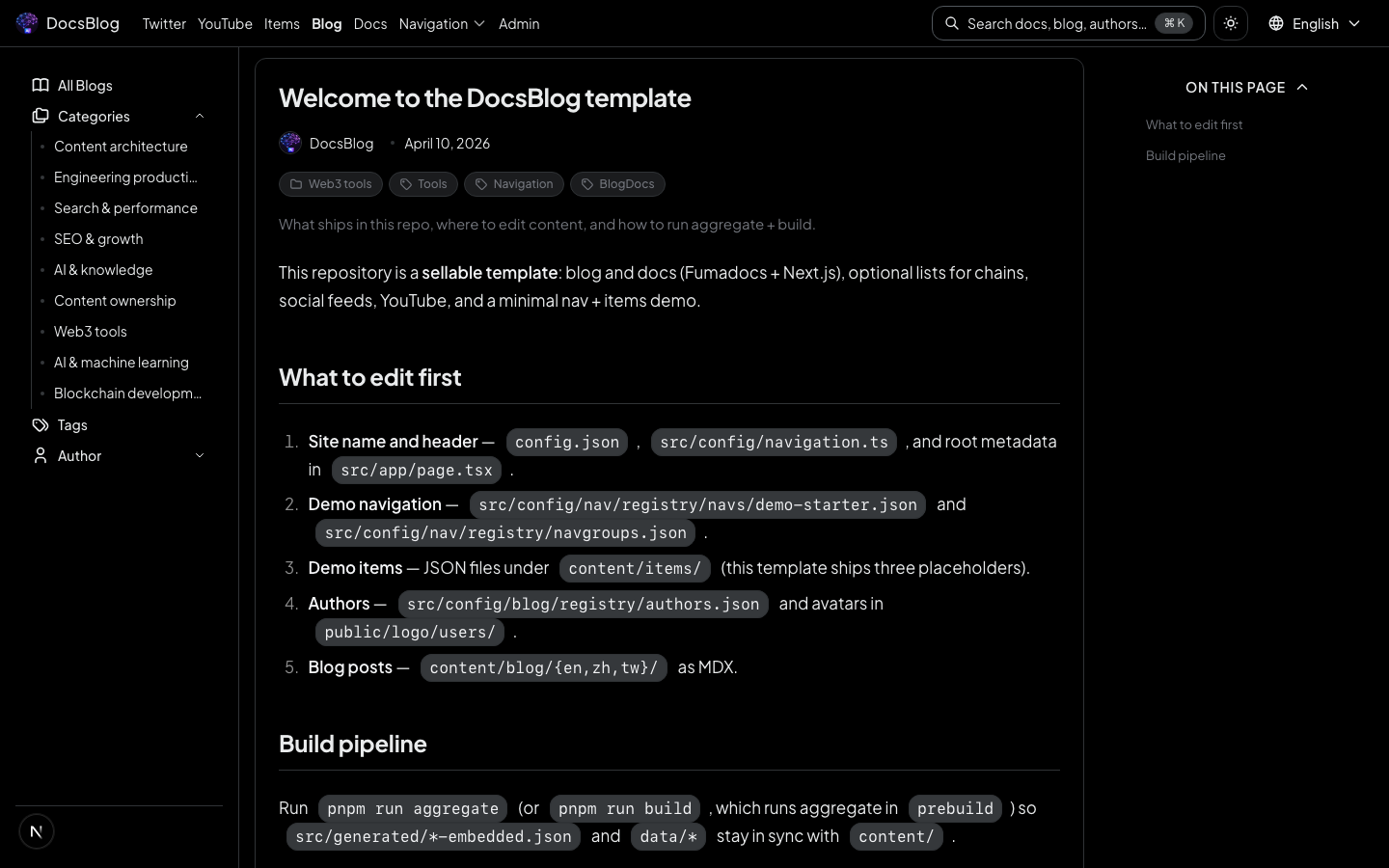Jump to Build pipeline section link
This screenshot has height=868, width=1389.
[1185, 155]
